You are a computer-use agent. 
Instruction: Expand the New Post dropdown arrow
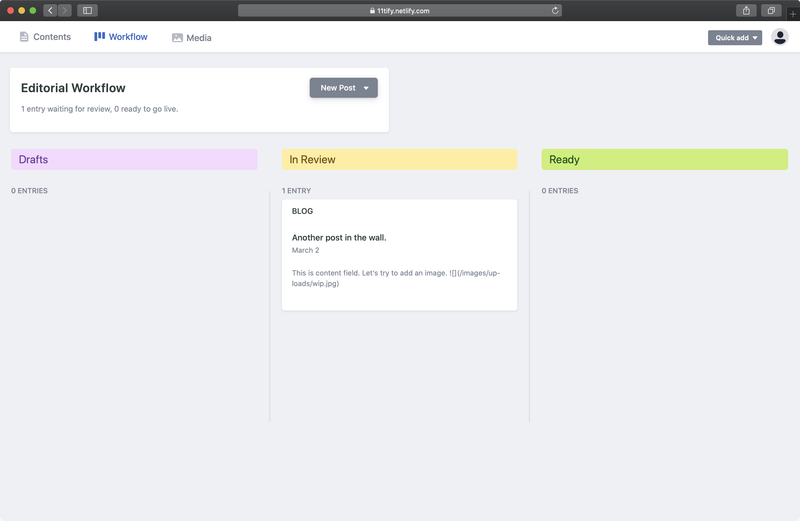(x=366, y=88)
